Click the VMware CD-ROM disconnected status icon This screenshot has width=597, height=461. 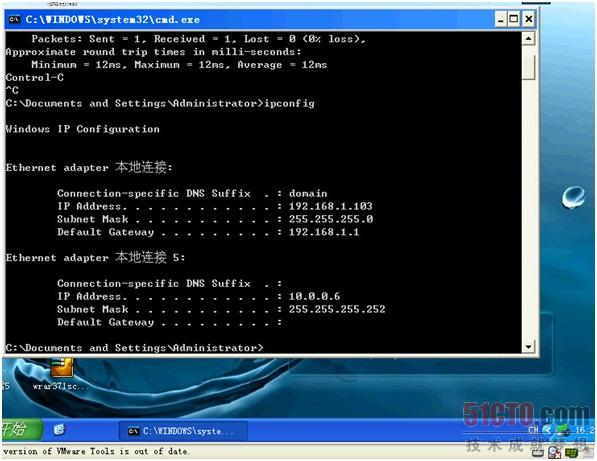tap(554, 452)
